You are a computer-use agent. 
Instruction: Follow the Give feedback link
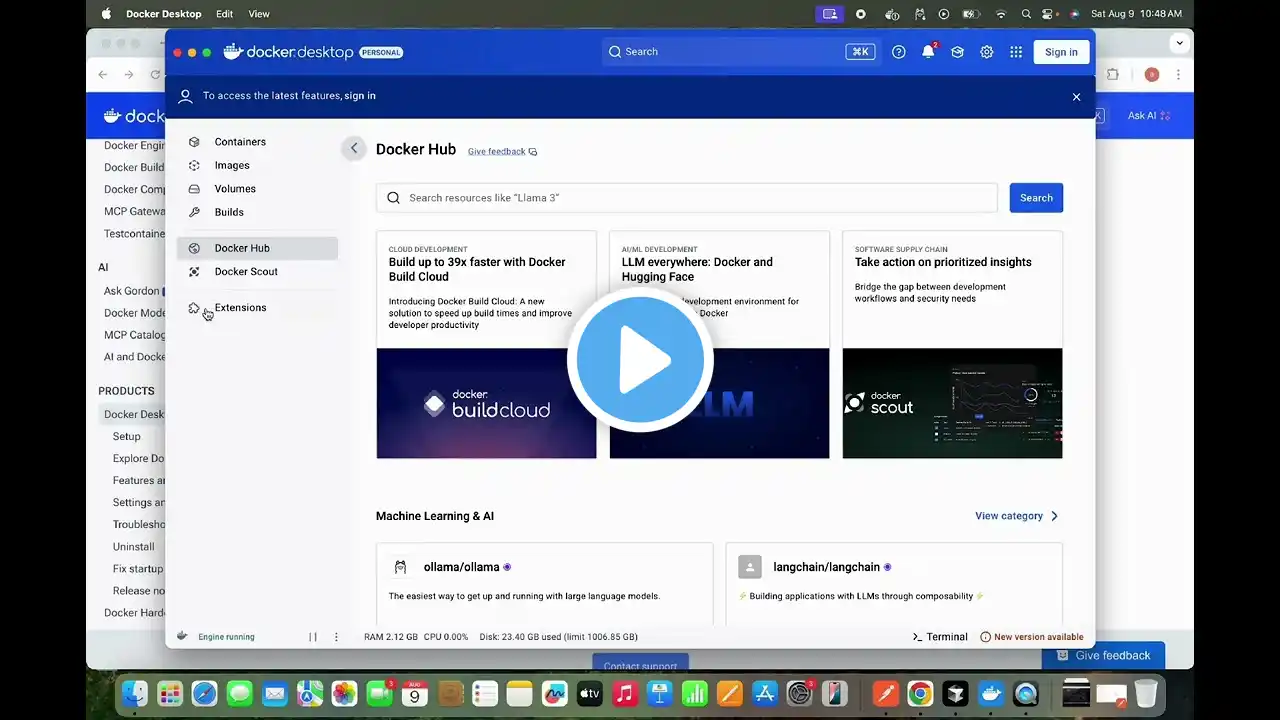click(x=497, y=152)
